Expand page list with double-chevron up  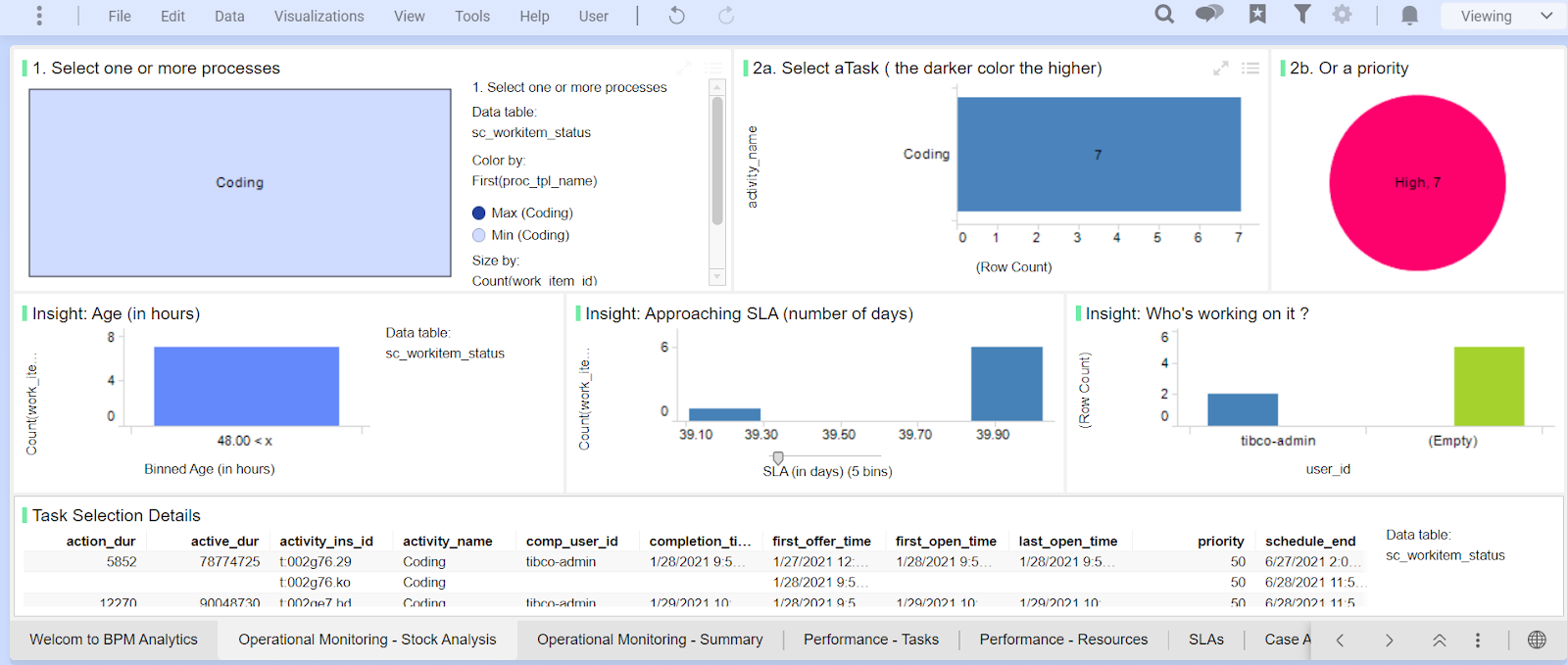click(1439, 640)
